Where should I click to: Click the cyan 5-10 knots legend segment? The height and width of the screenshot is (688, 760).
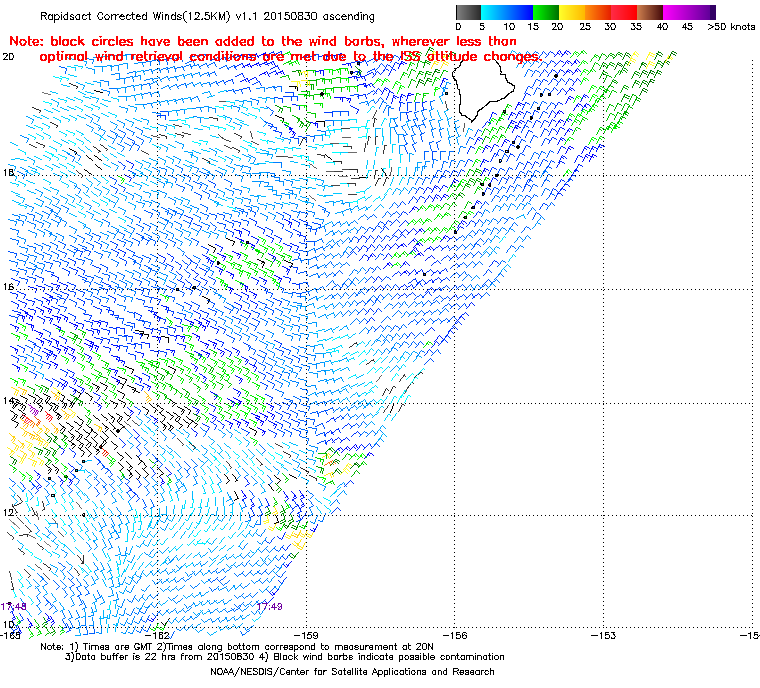494,12
